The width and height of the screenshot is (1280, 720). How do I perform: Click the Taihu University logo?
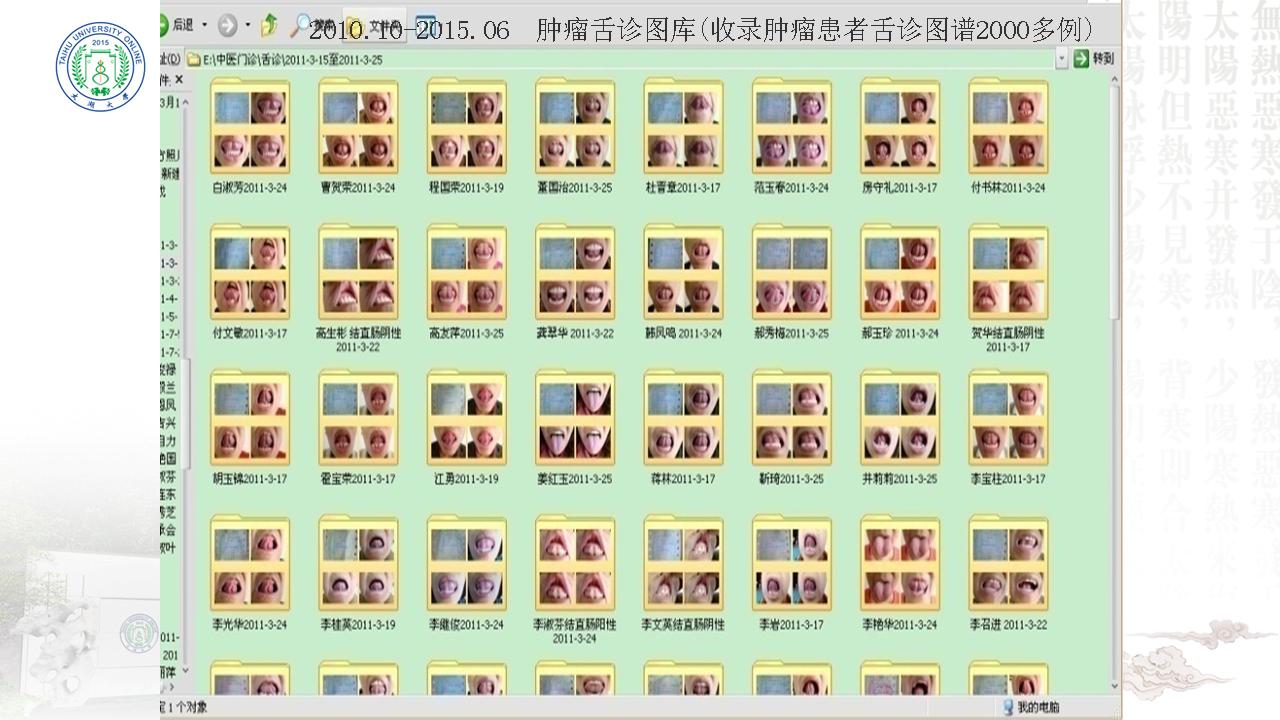coord(100,68)
